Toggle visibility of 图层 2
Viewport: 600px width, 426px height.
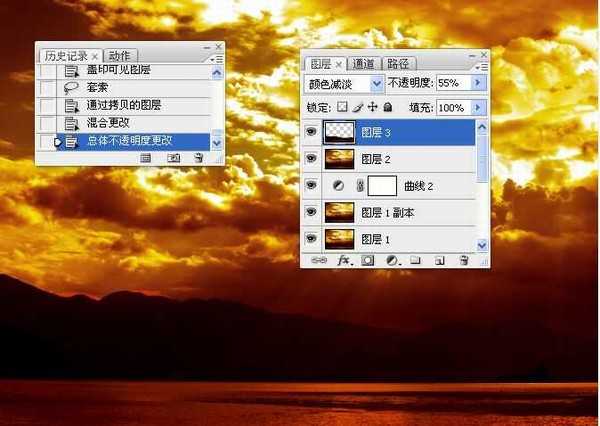[311, 159]
